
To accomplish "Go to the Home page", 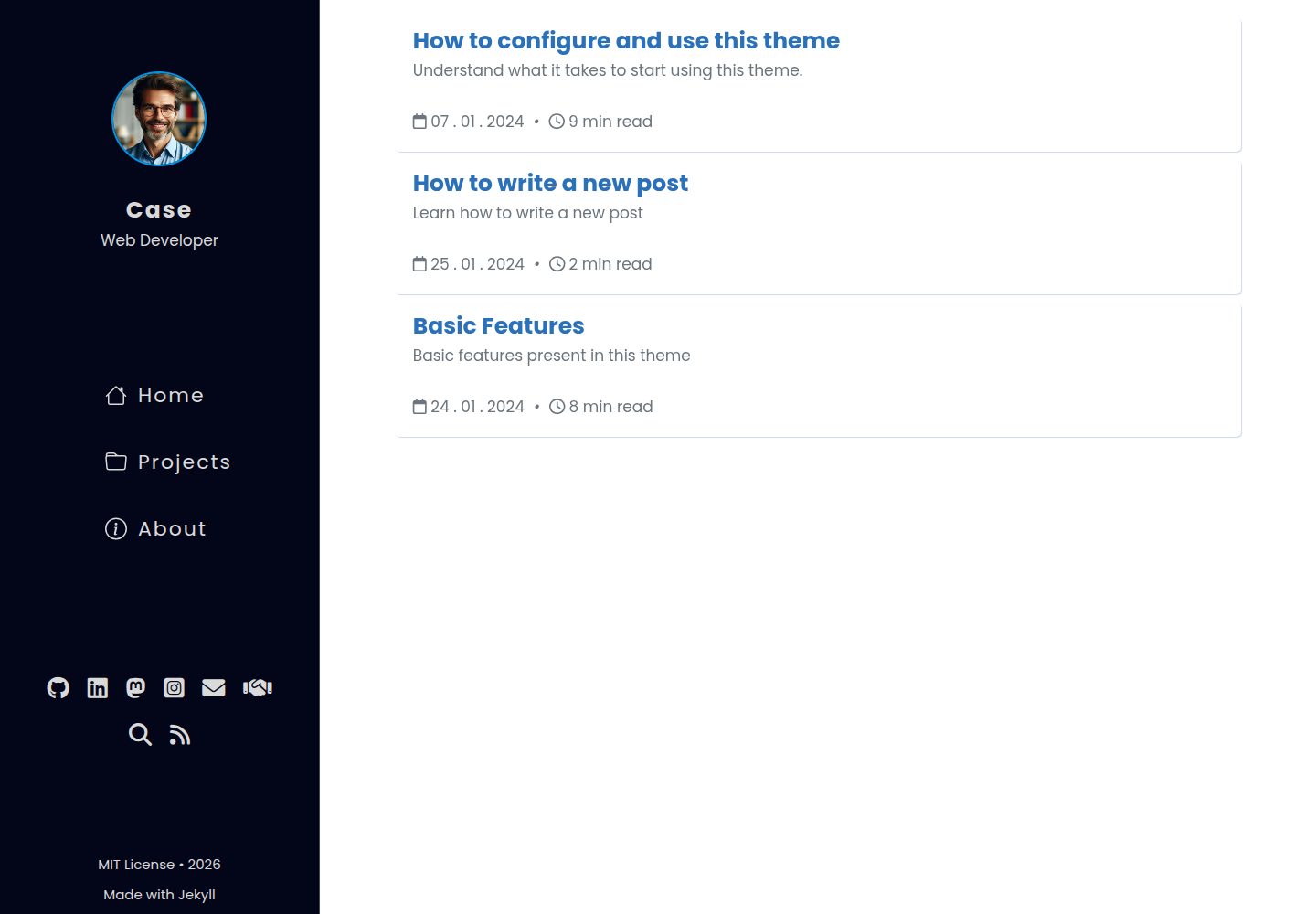I will [154, 396].
